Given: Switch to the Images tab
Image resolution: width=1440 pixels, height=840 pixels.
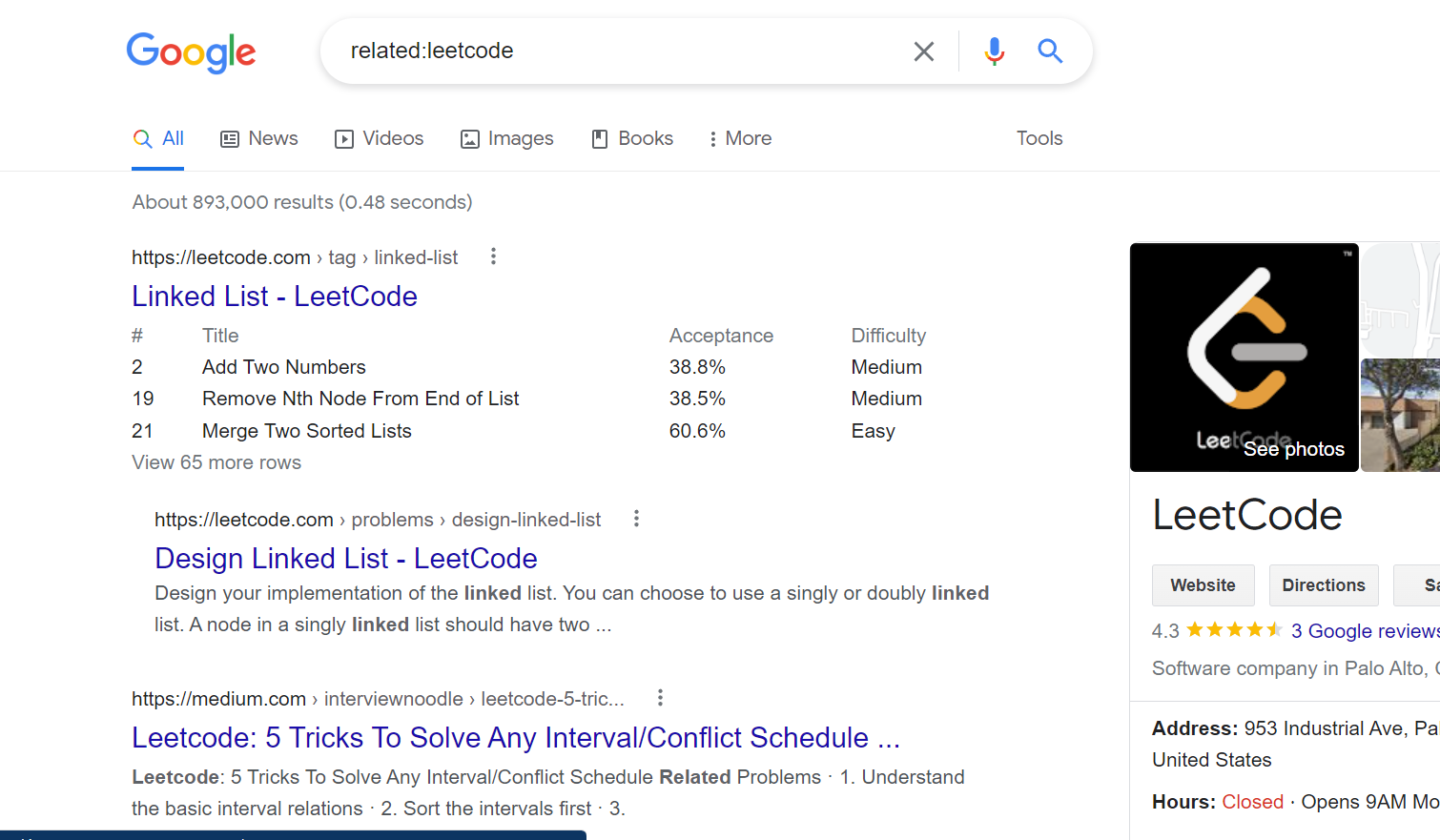Looking at the screenshot, I should (507, 138).
